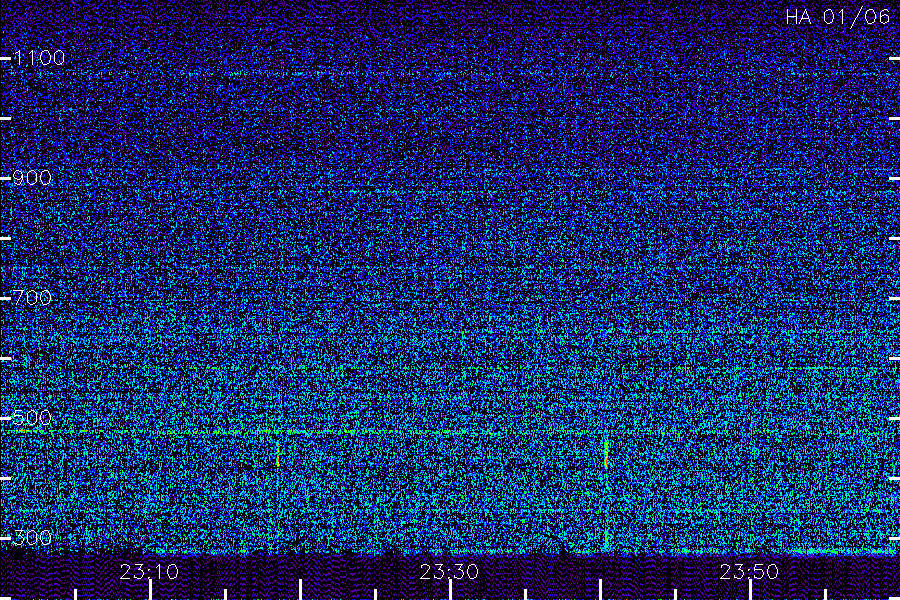Click the 700 frequency axis label

pos(32,298)
